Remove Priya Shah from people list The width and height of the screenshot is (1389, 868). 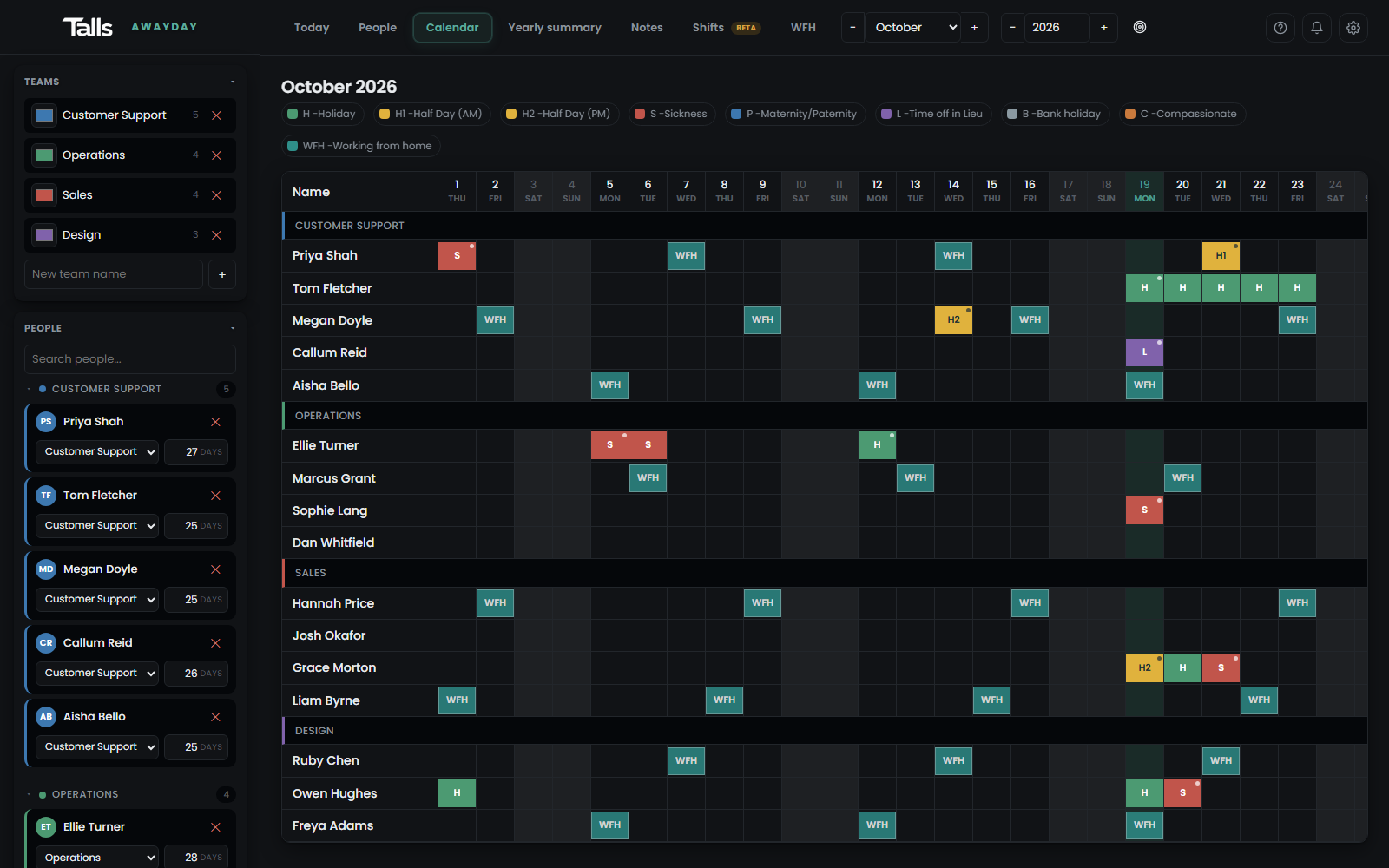tap(216, 422)
